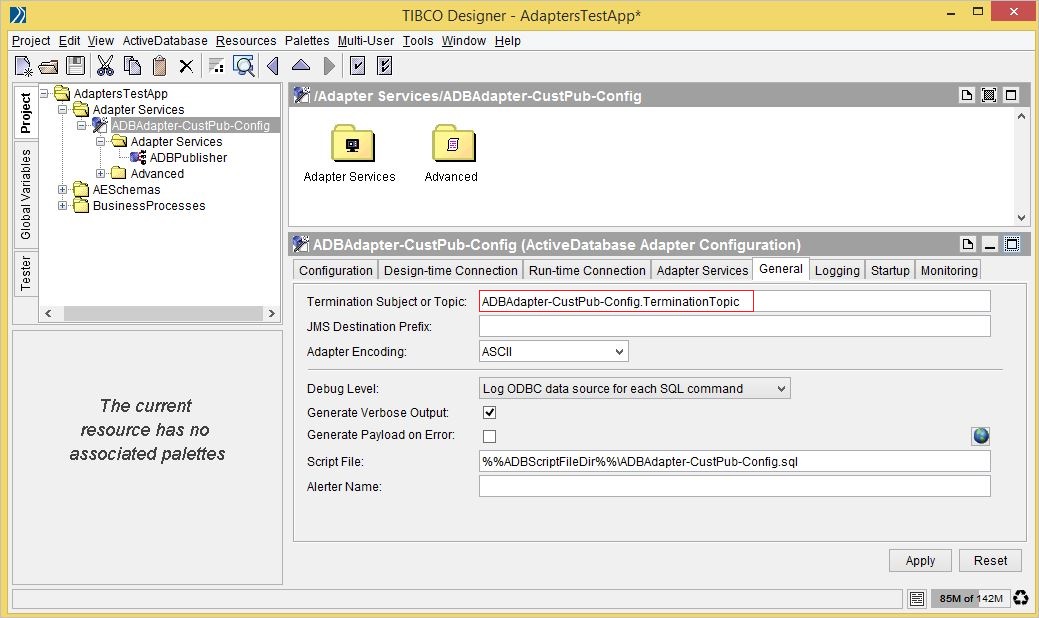Click the up arrow navigate-to-parent icon

301,65
